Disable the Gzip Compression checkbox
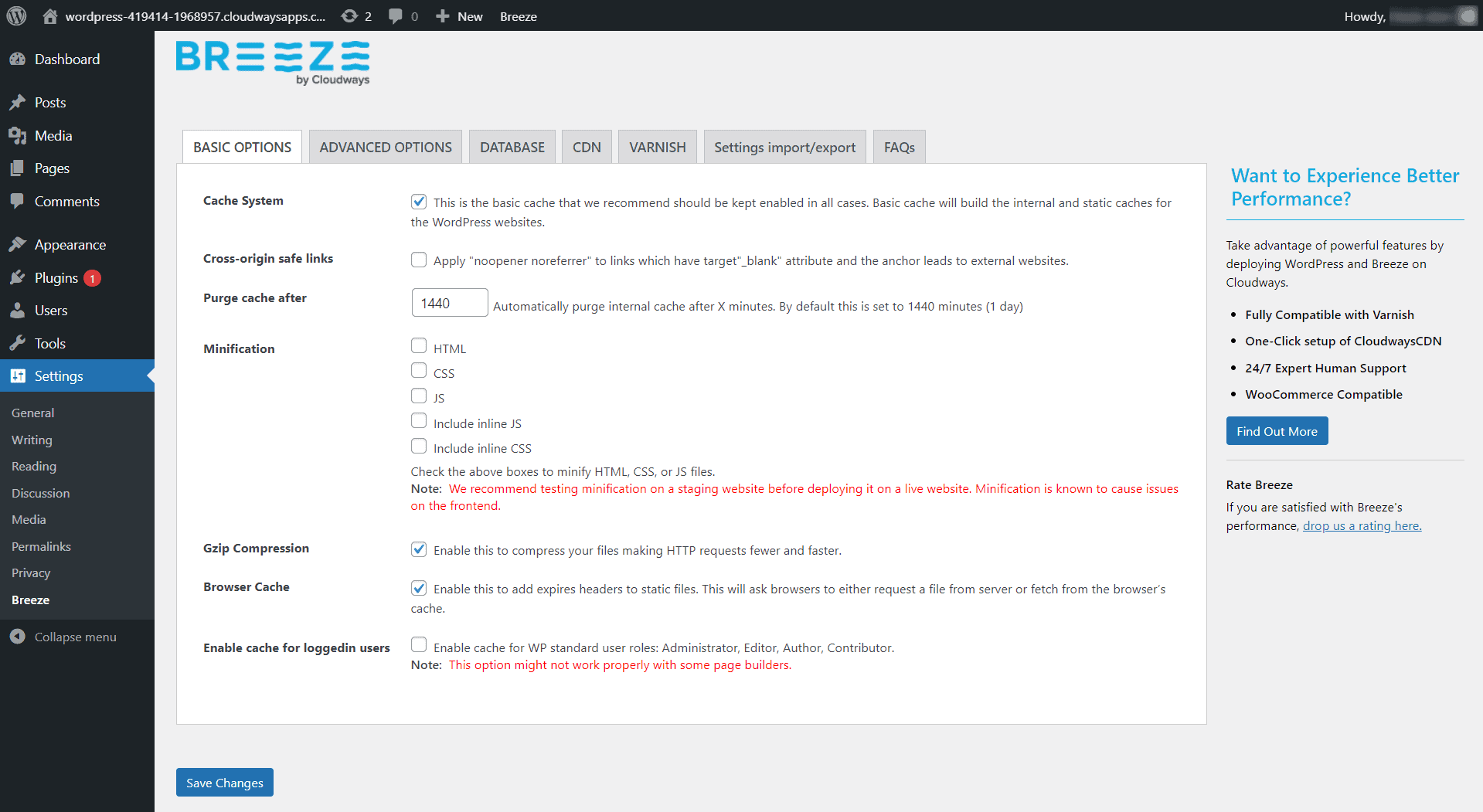Screen dimensions: 1483x812 419,549
